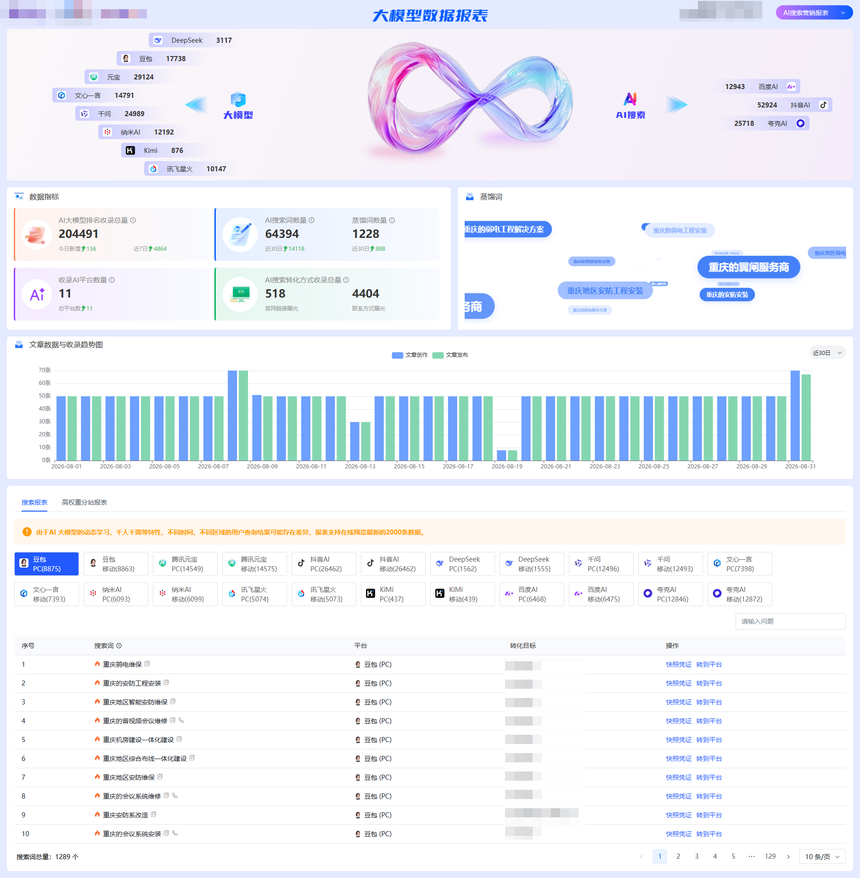Click the info icon beside the 搜索词 column header
The height and width of the screenshot is (878, 860).
tap(119, 646)
